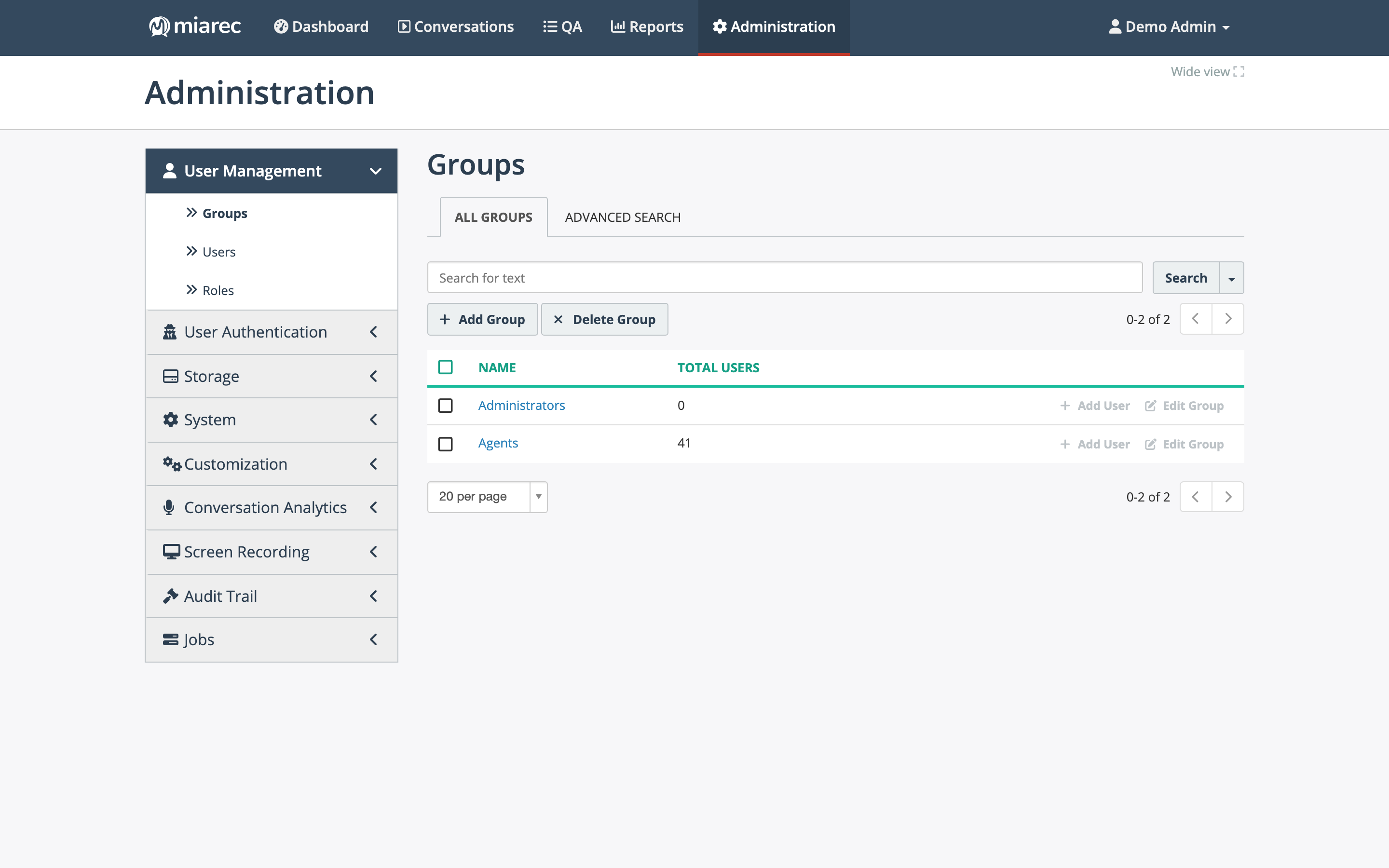Go to next page arrow at top
1389x868 pixels.
click(x=1228, y=319)
